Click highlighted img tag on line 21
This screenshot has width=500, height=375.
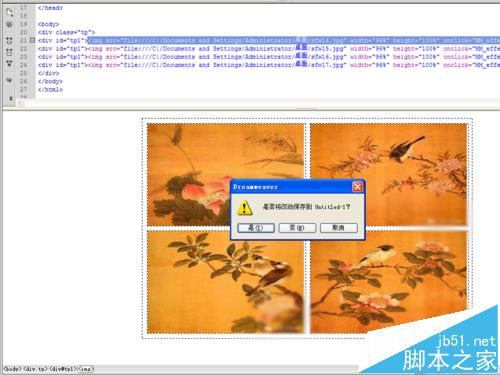(x=293, y=40)
